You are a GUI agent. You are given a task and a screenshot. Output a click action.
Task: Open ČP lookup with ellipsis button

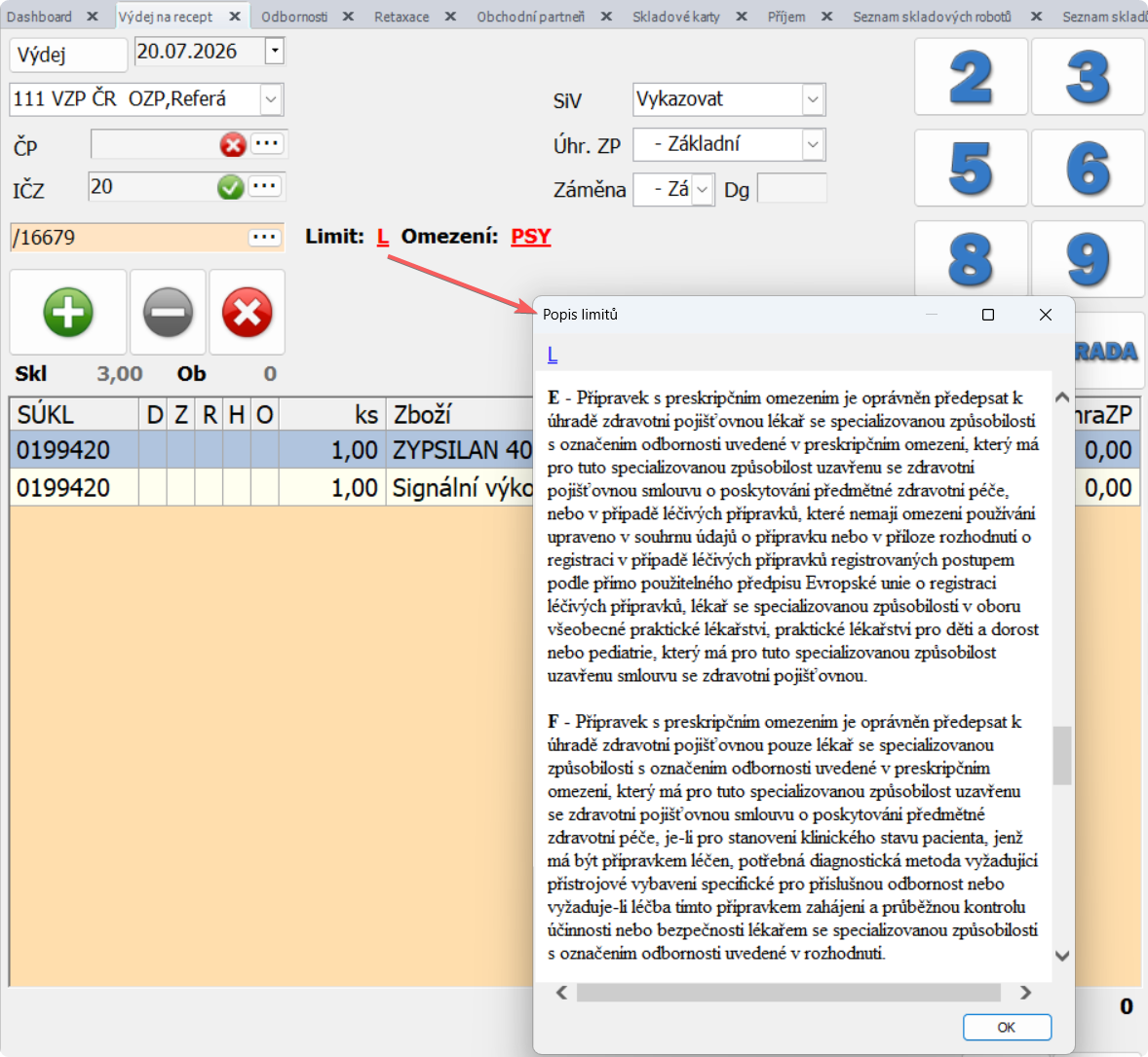point(266,143)
